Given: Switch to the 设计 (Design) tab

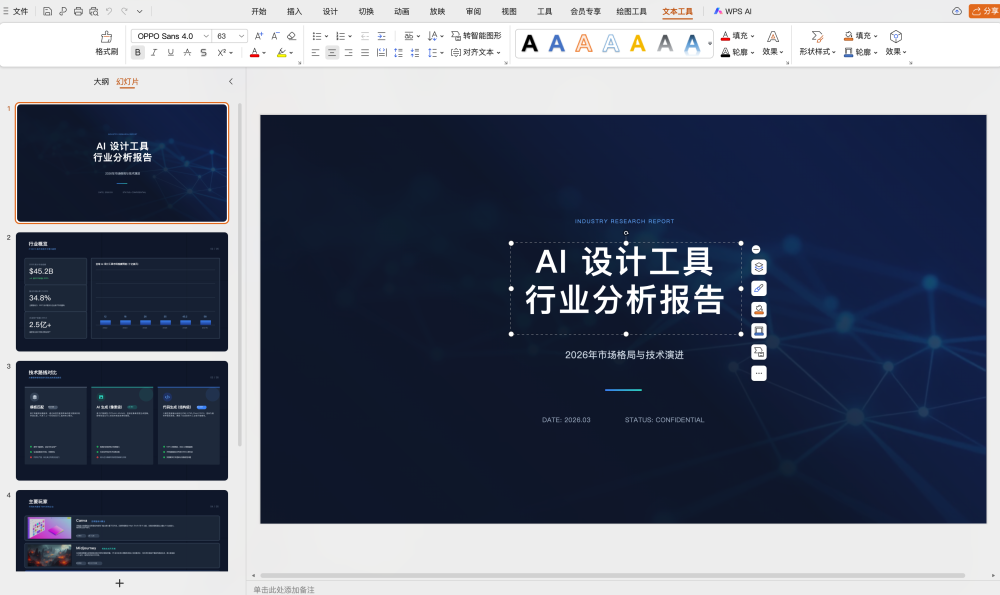Looking at the screenshot, I should click(x=330, y=11).
